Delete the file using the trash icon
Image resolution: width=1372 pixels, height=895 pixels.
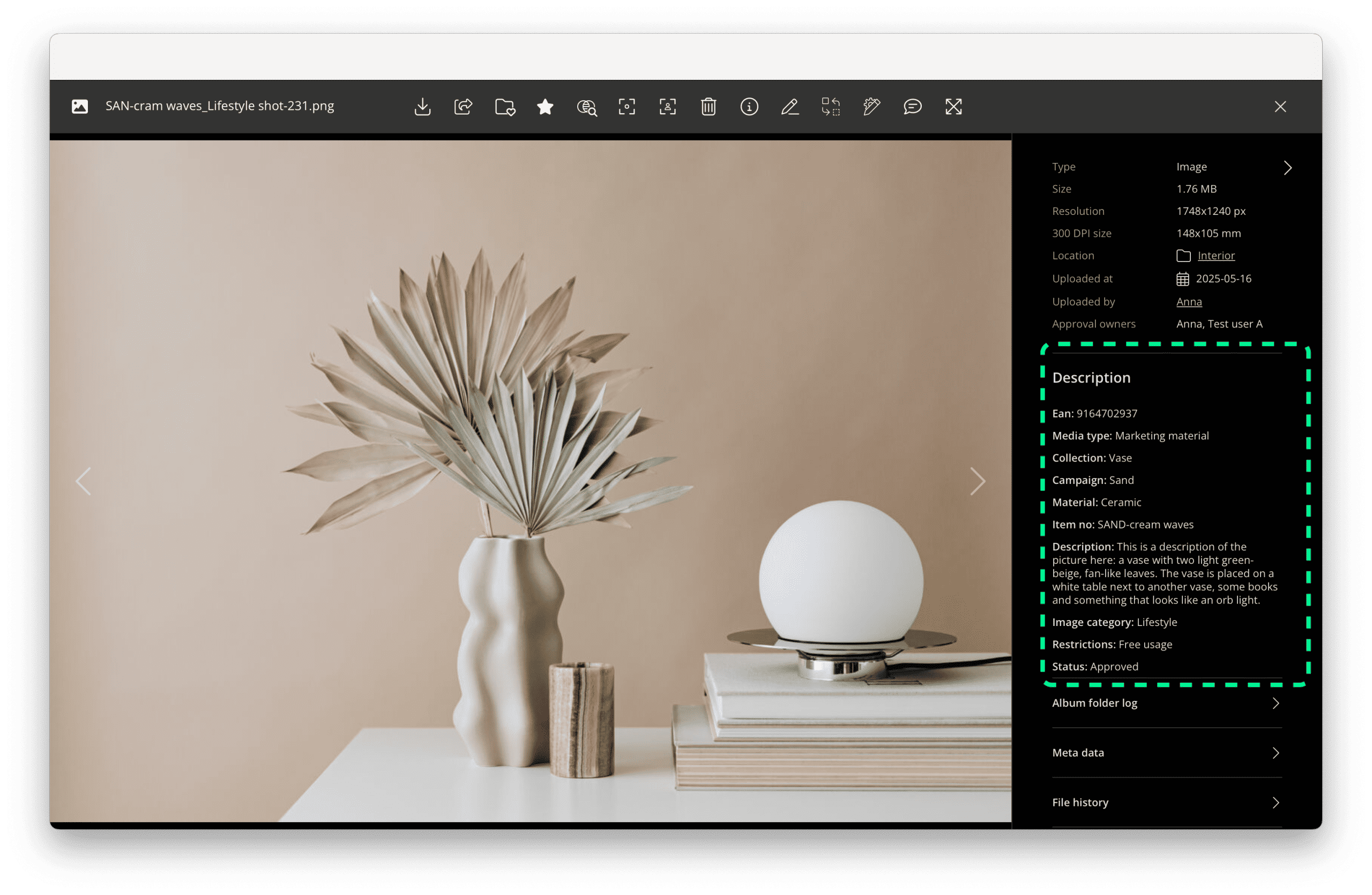pos(709,107)
